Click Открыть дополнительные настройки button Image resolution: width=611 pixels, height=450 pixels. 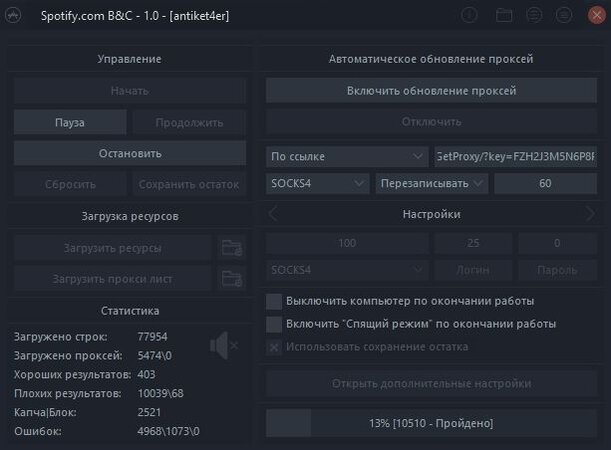point(431,384)
